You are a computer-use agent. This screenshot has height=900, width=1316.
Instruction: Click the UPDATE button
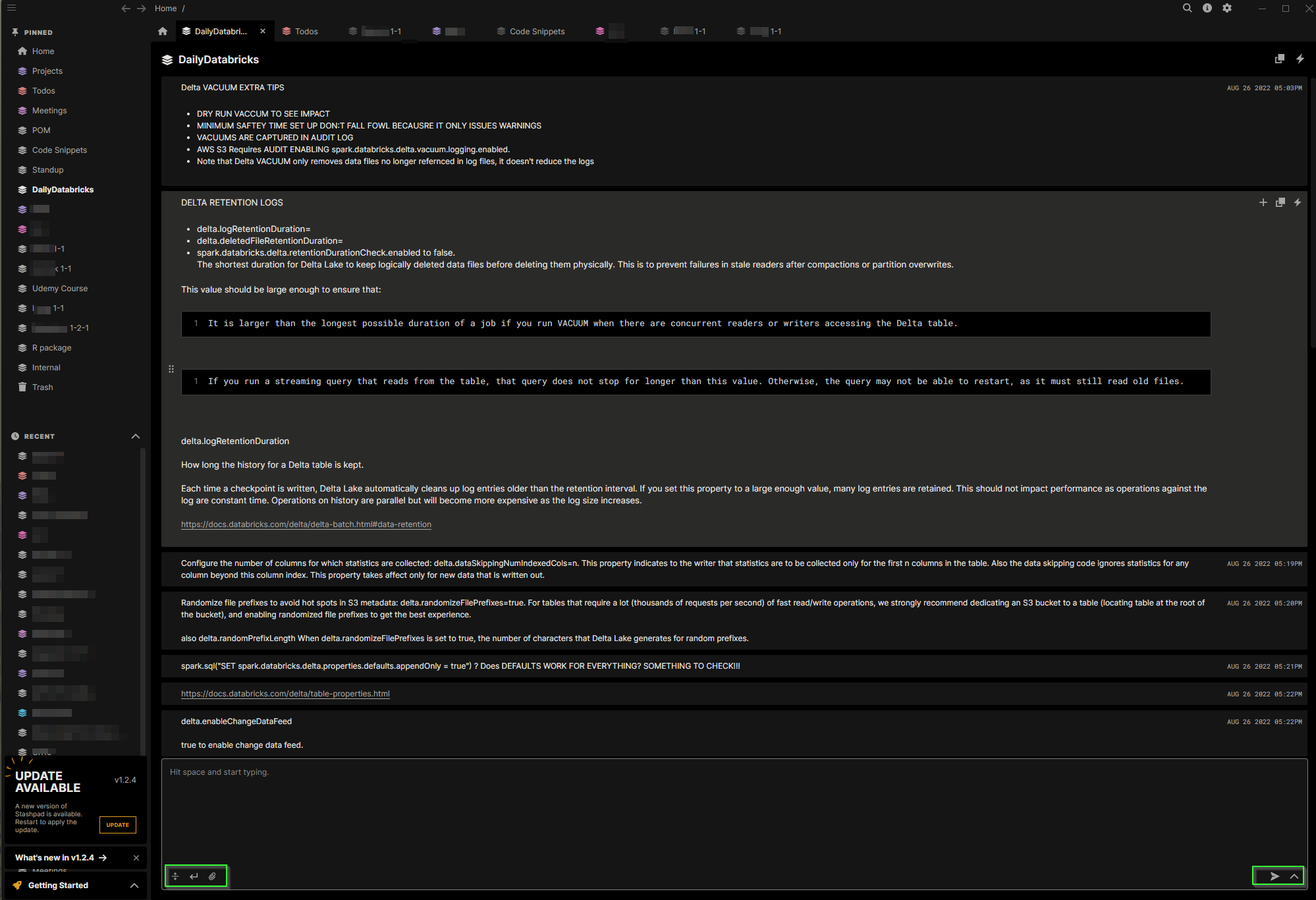click(118, 825)
